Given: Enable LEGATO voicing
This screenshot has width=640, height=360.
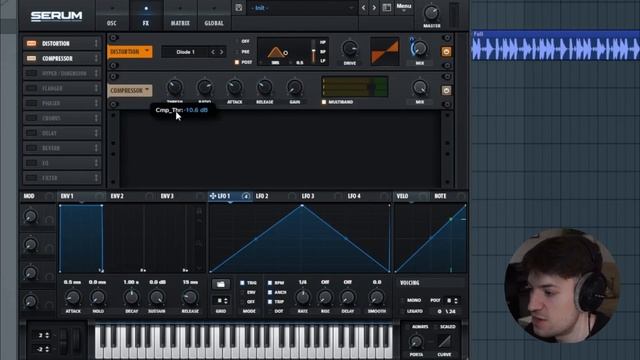Looking at the screenshot, I should (x=402, y=311).
